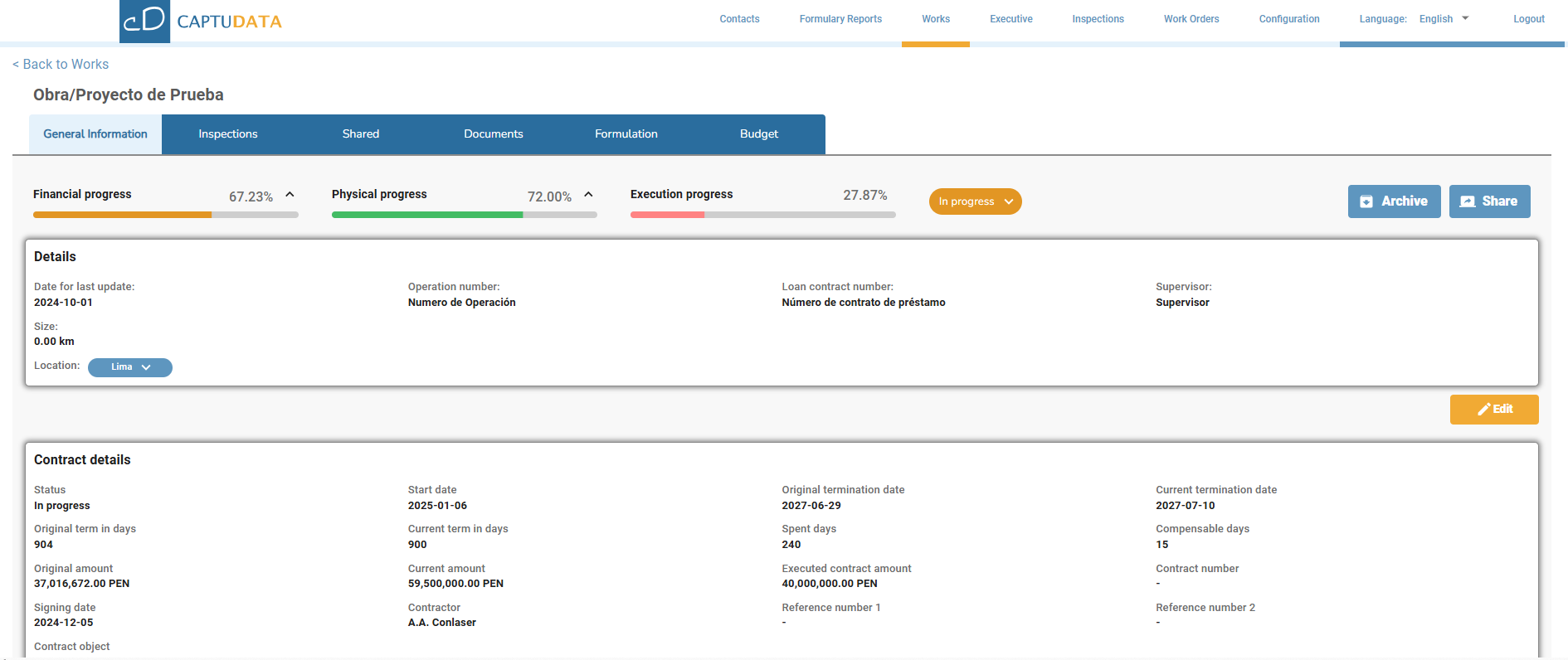The width and height of the screenshot is (1568, 660).
Task: Open the Shared tab
Action: (360, 134)
